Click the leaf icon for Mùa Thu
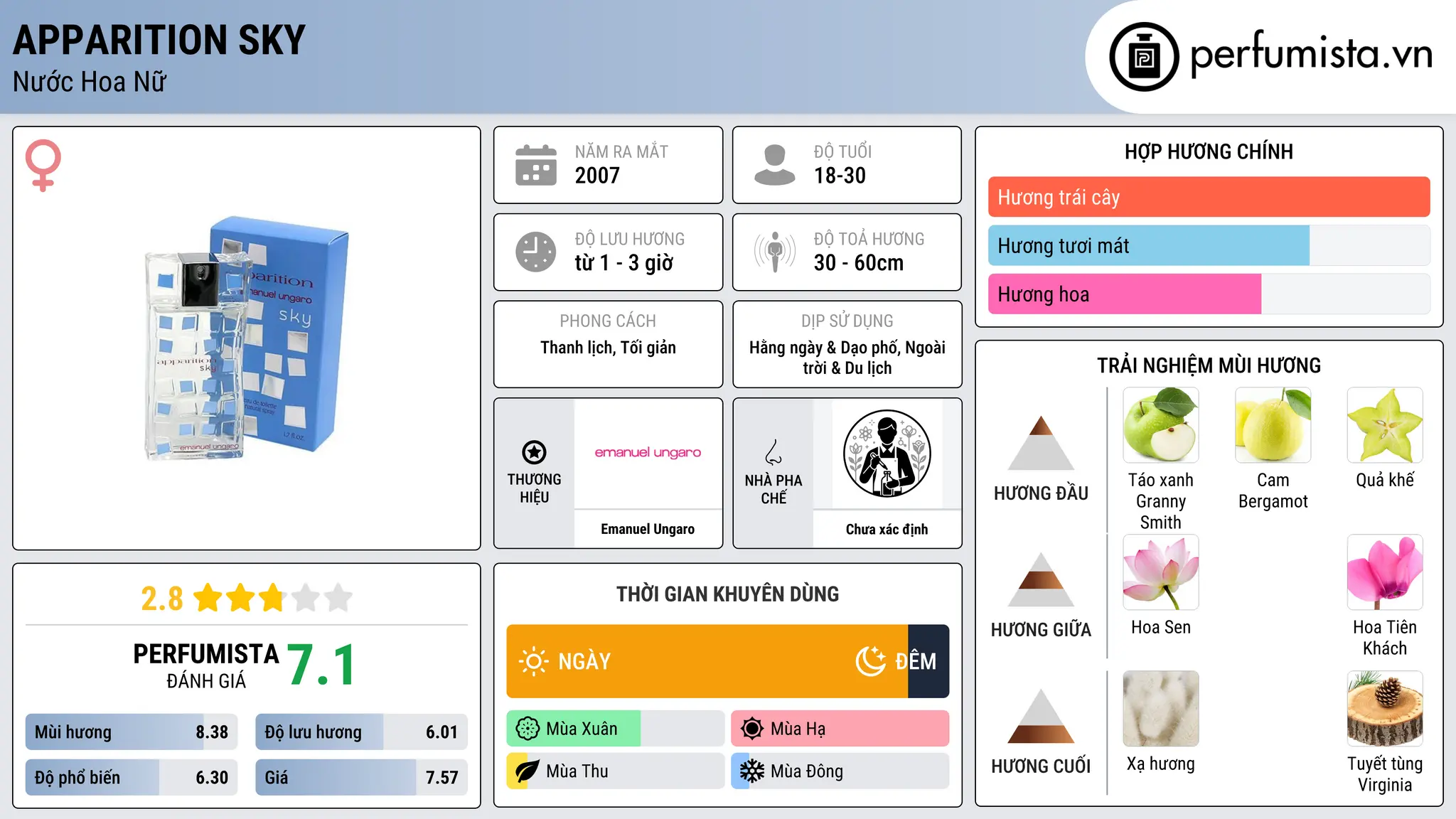The image size is (1456, 819). coord(528,771)
